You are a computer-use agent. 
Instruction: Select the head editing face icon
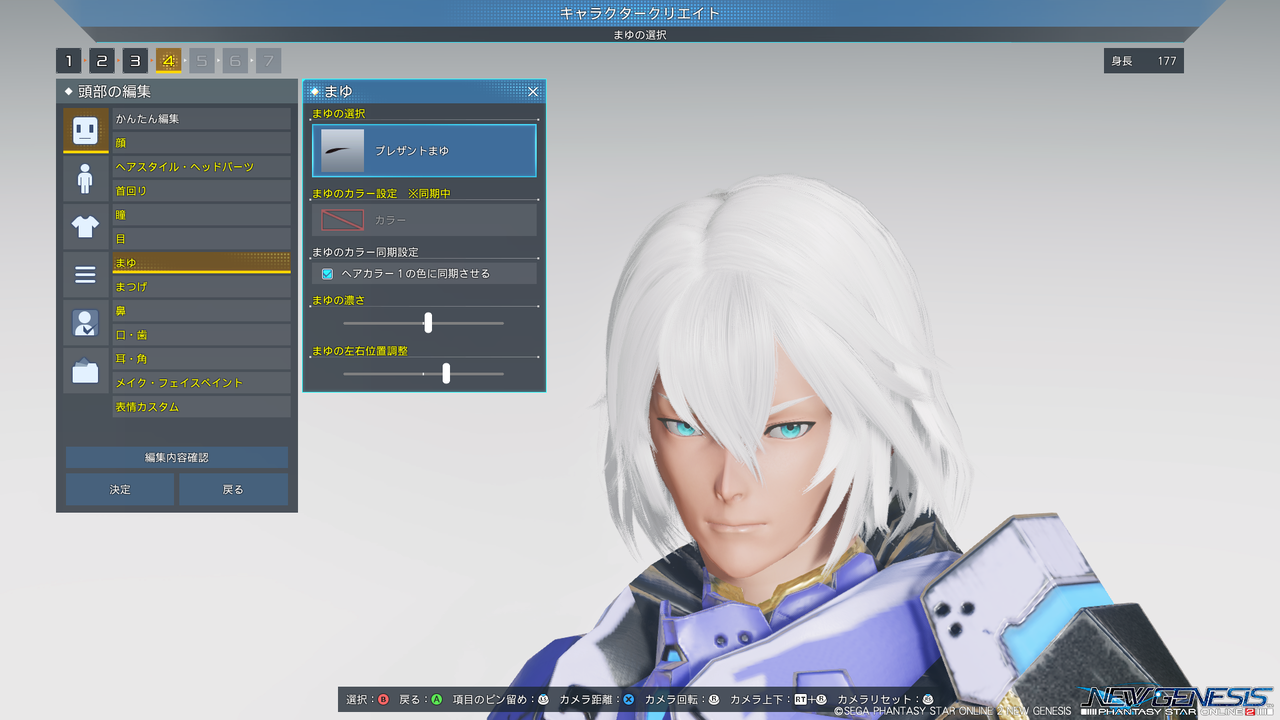pyautogui.click(x=85, y=130)
